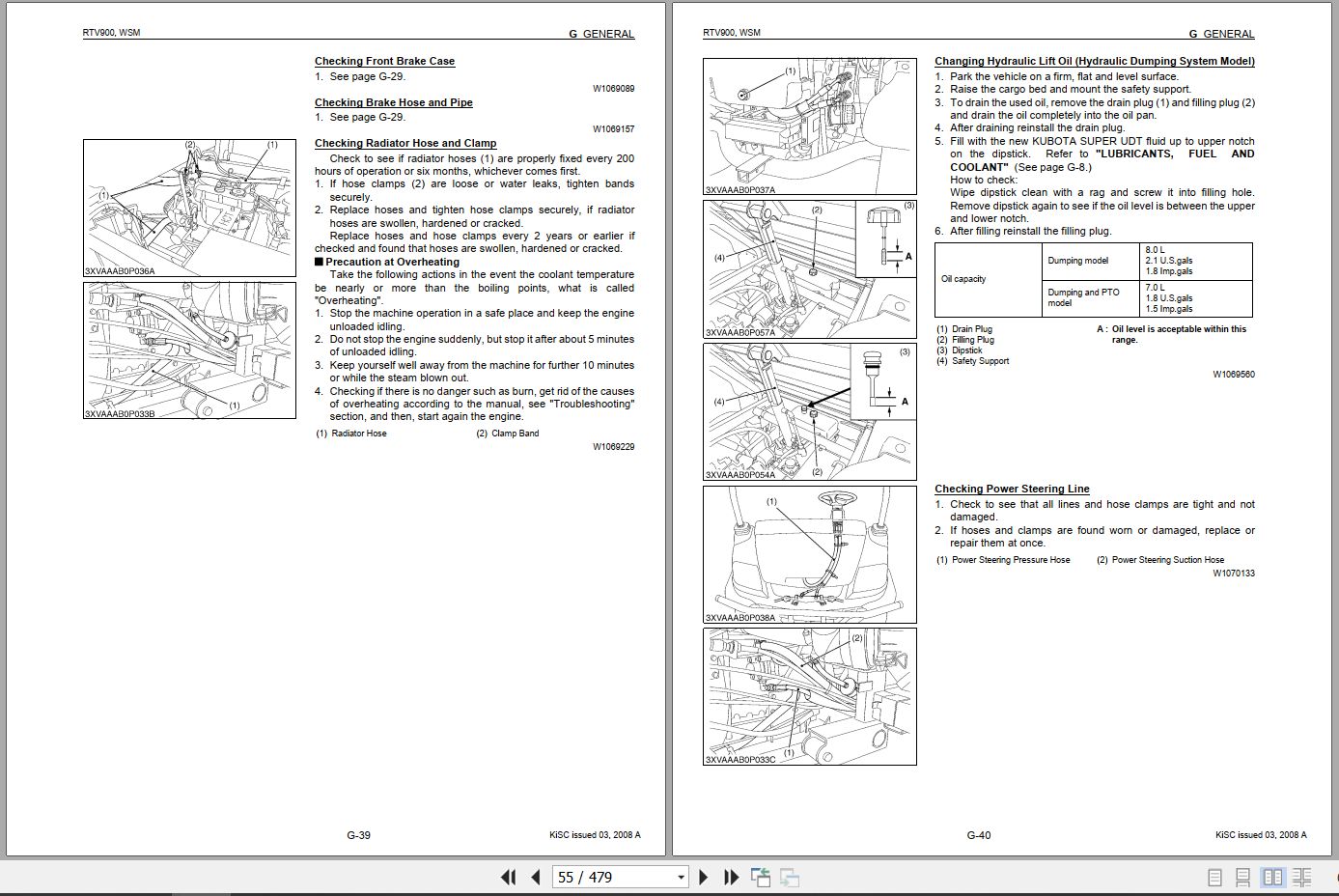The height and width of the screenshot is (896, 1339).
Task: Click KiSC issued 03, 2008 A on left page
Action: tap(594, 835)
